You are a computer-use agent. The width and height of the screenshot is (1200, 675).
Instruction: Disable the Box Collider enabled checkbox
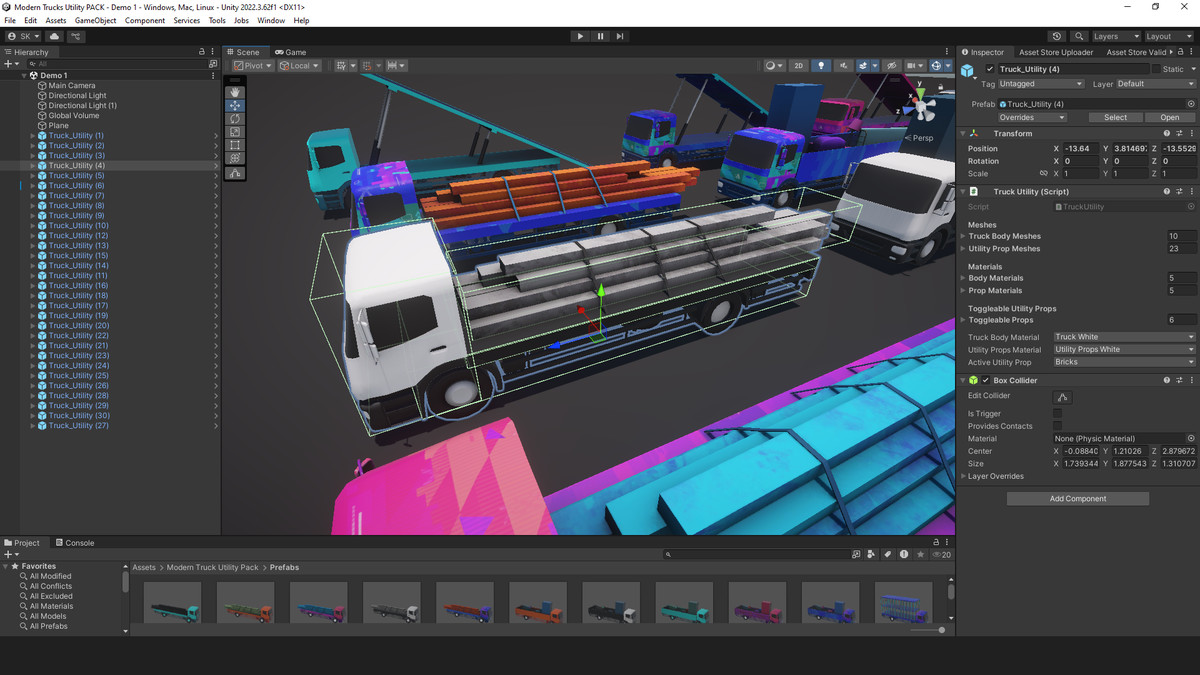coord(985,380)
